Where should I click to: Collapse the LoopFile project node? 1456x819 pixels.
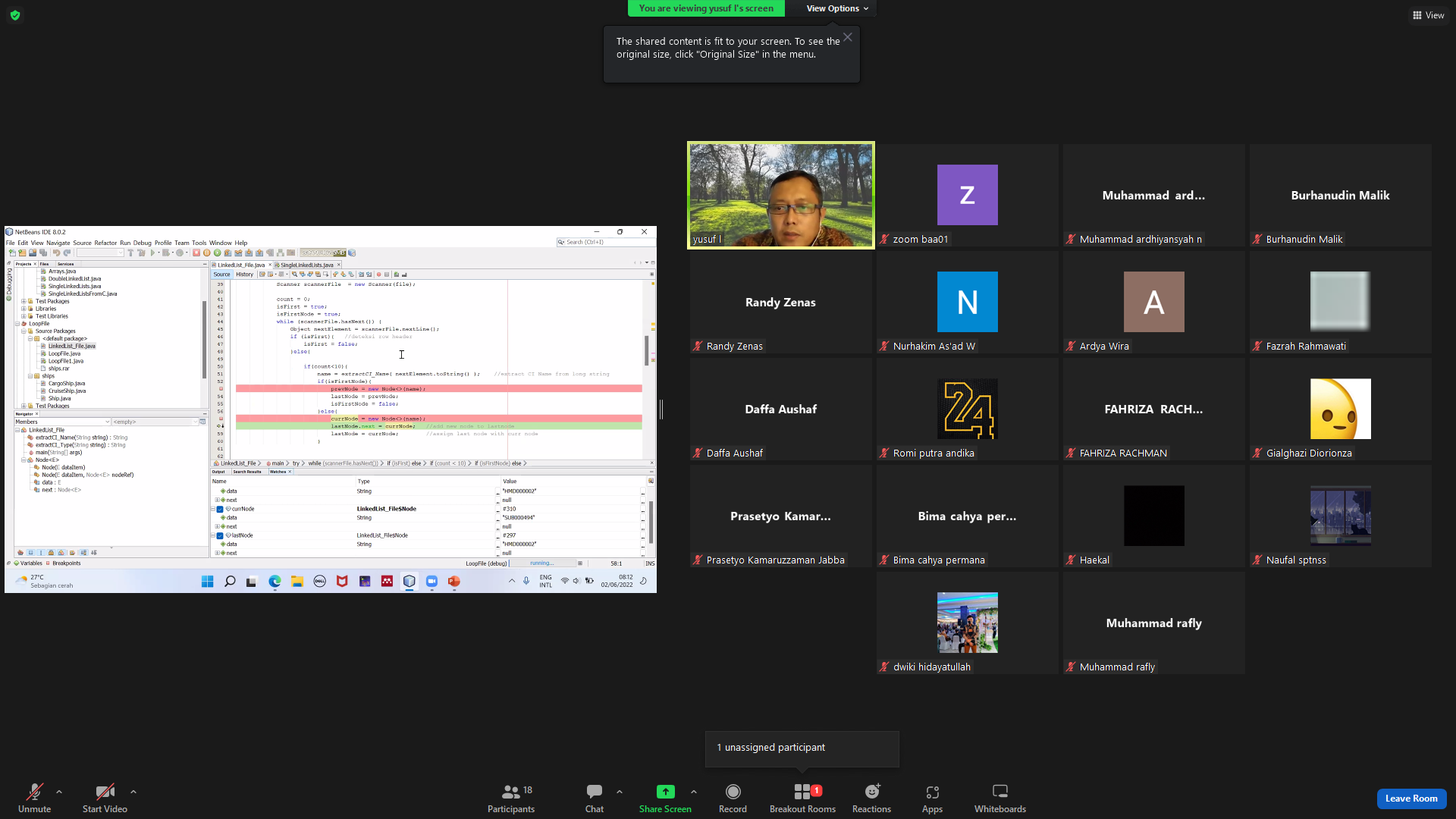(x=17, y=324)
